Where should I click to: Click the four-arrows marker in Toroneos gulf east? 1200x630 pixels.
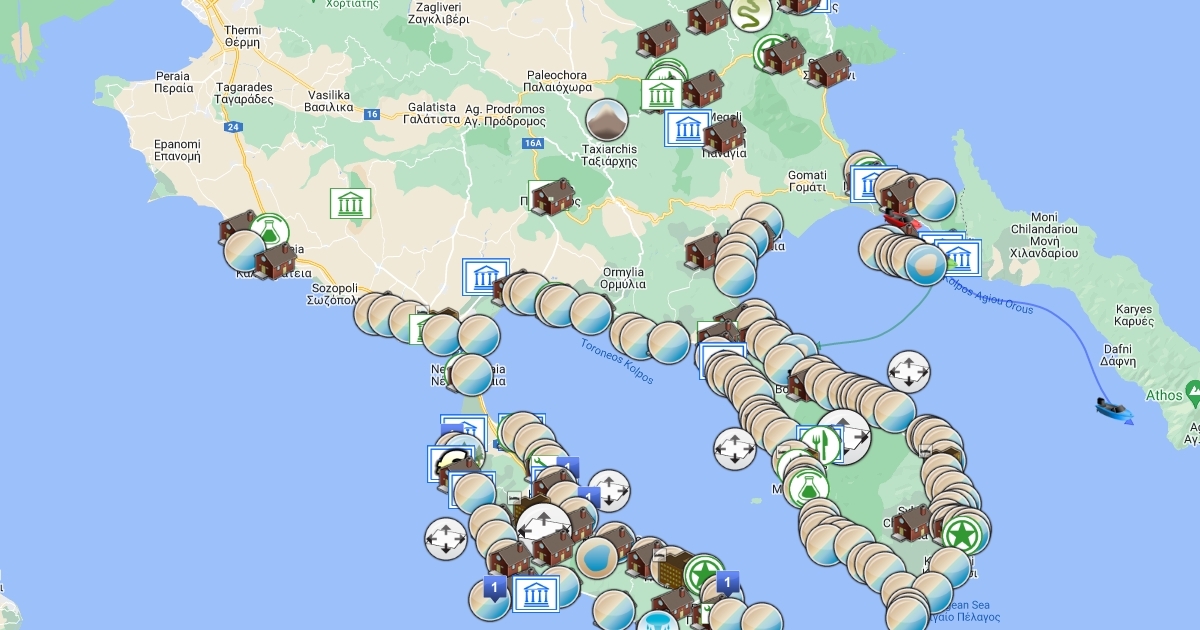pyautogui.click(x=735, y=448)
